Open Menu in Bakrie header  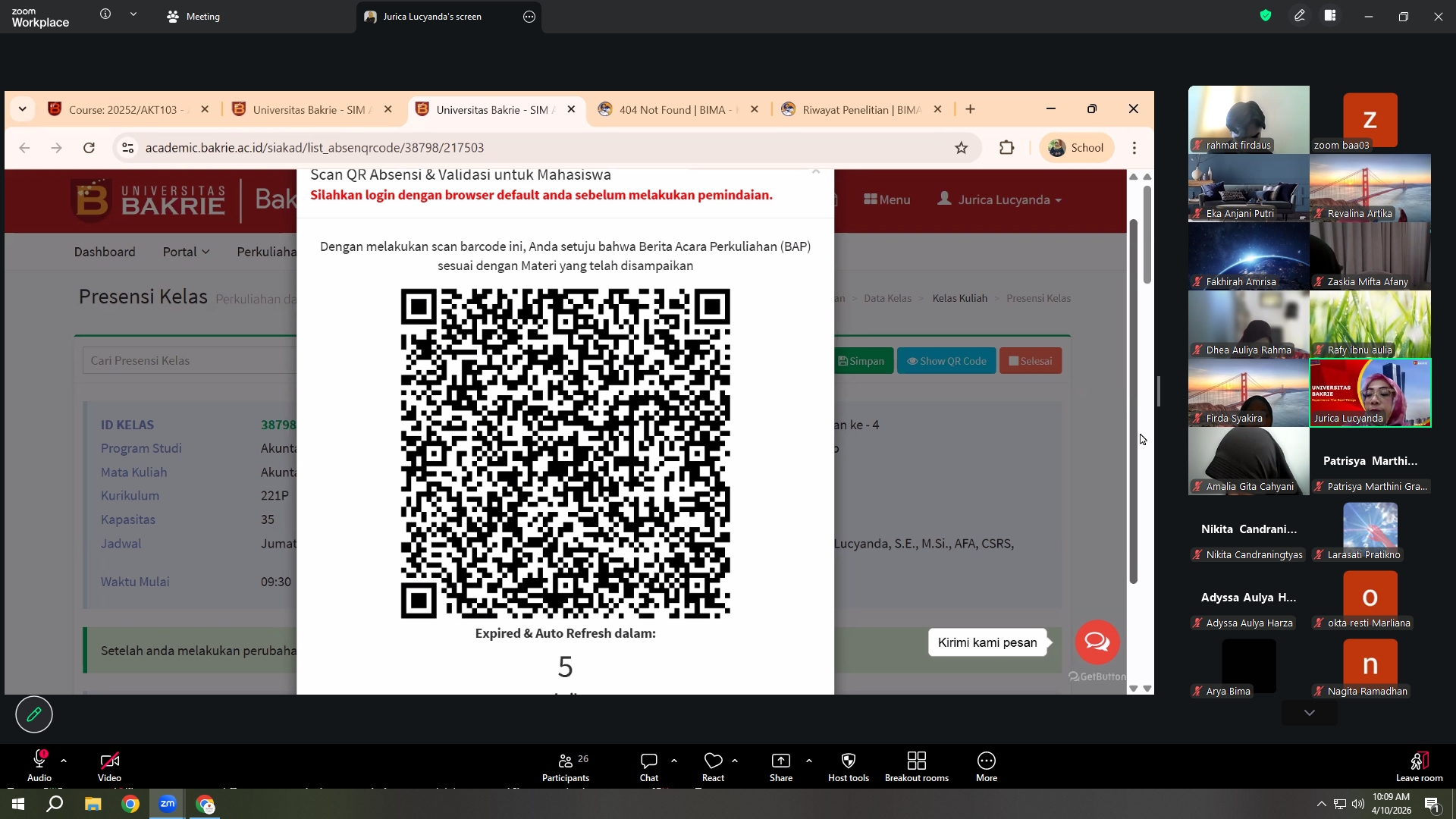[886, 199]
